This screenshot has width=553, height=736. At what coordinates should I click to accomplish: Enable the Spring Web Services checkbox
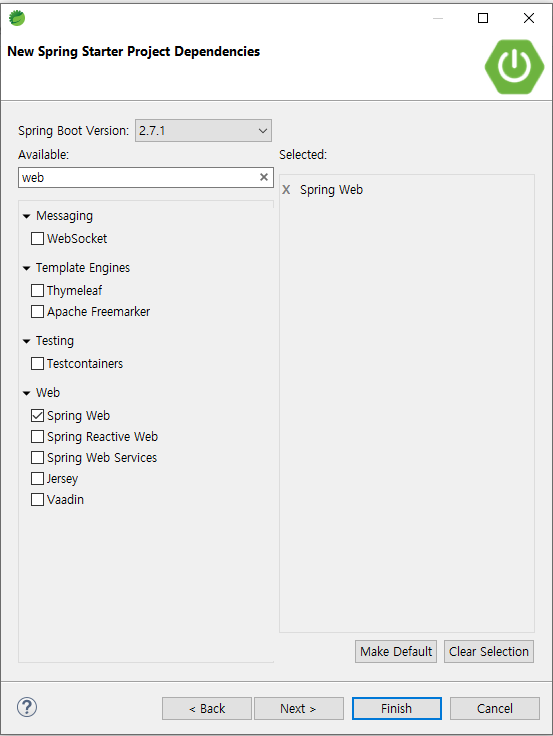point(37,458)
